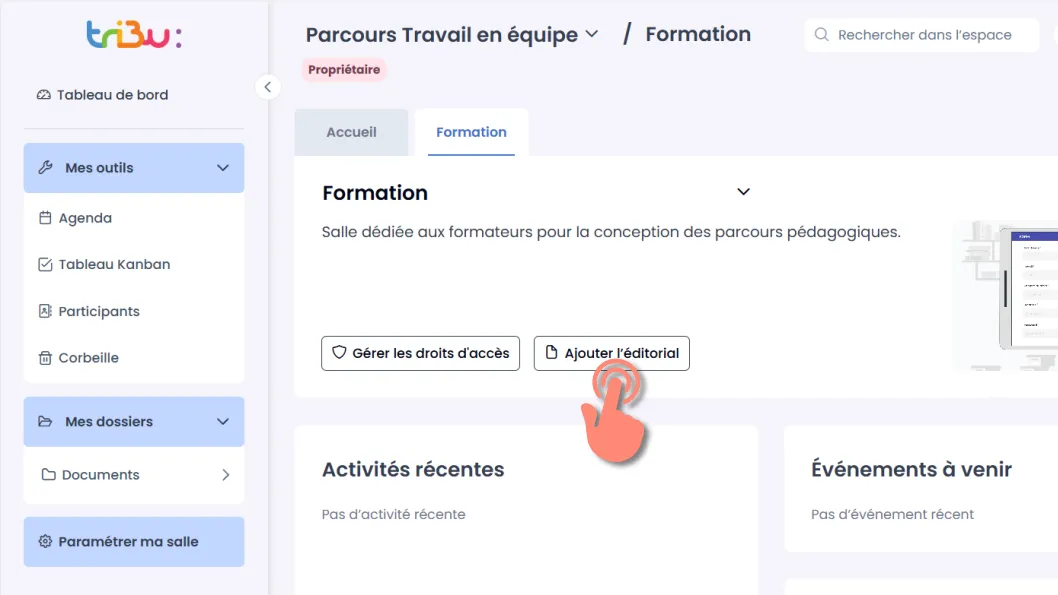Click the Participants contact icon

pyautogui.click(x=45, y=311)
